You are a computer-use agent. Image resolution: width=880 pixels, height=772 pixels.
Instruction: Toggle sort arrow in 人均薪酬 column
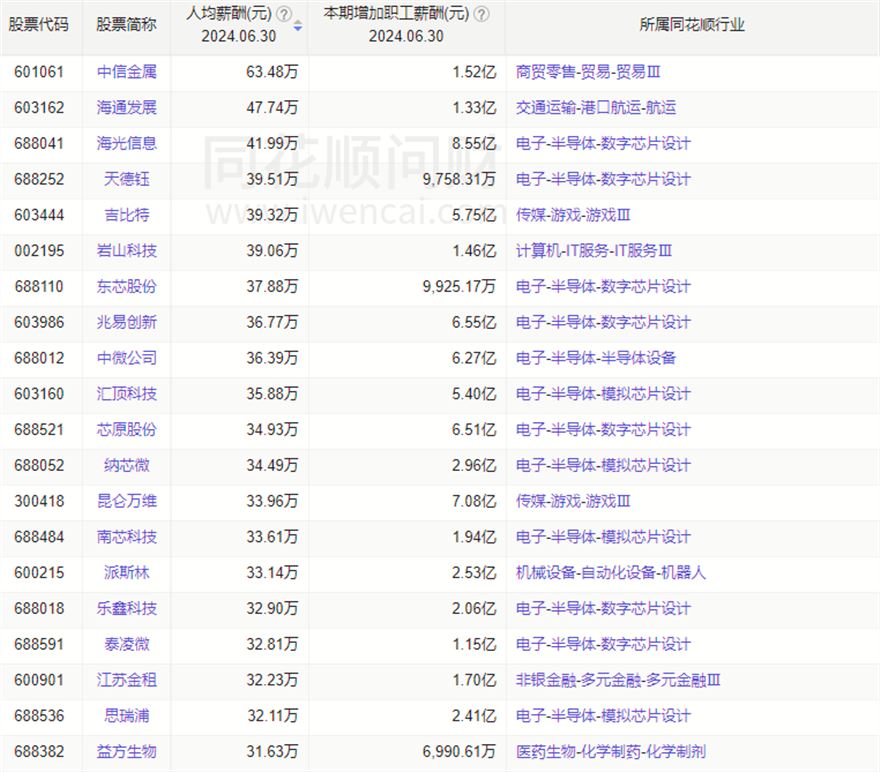point(297,26)
